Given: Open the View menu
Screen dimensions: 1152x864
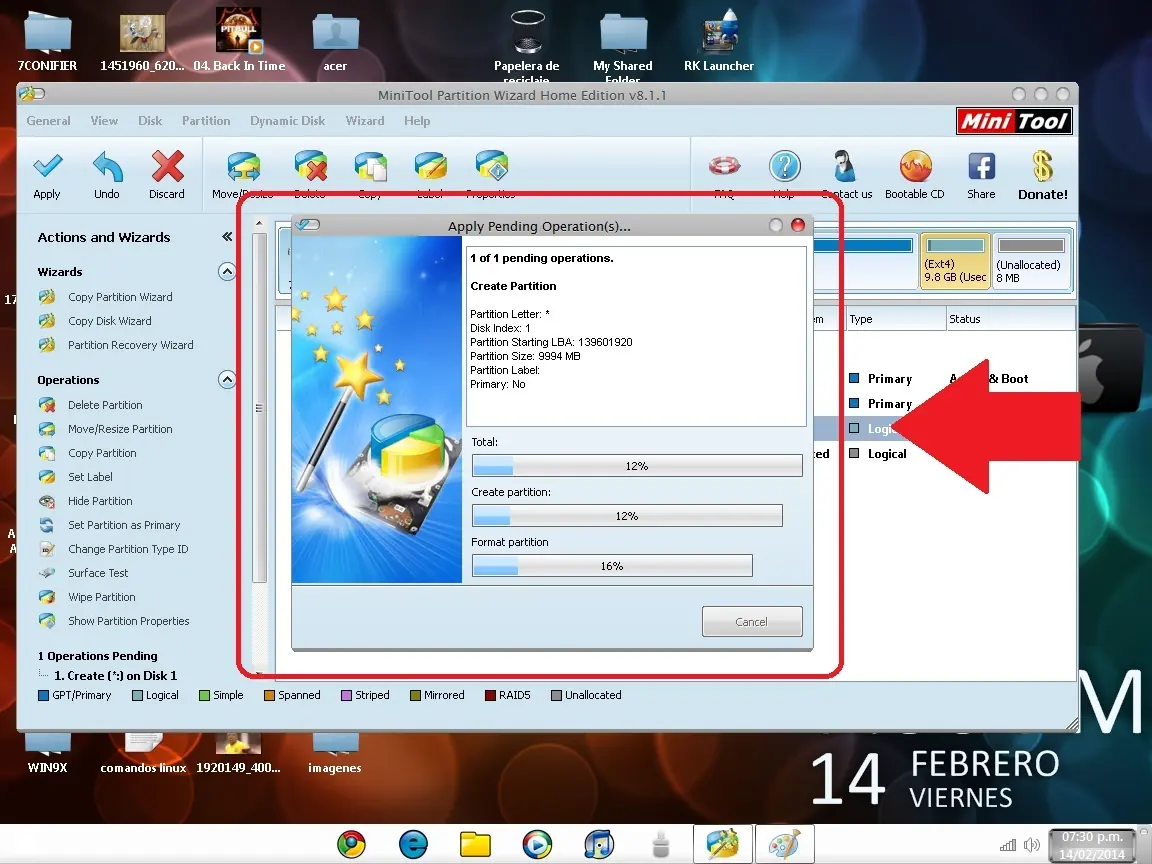Looking at the screenshot, I should point(104,120).
